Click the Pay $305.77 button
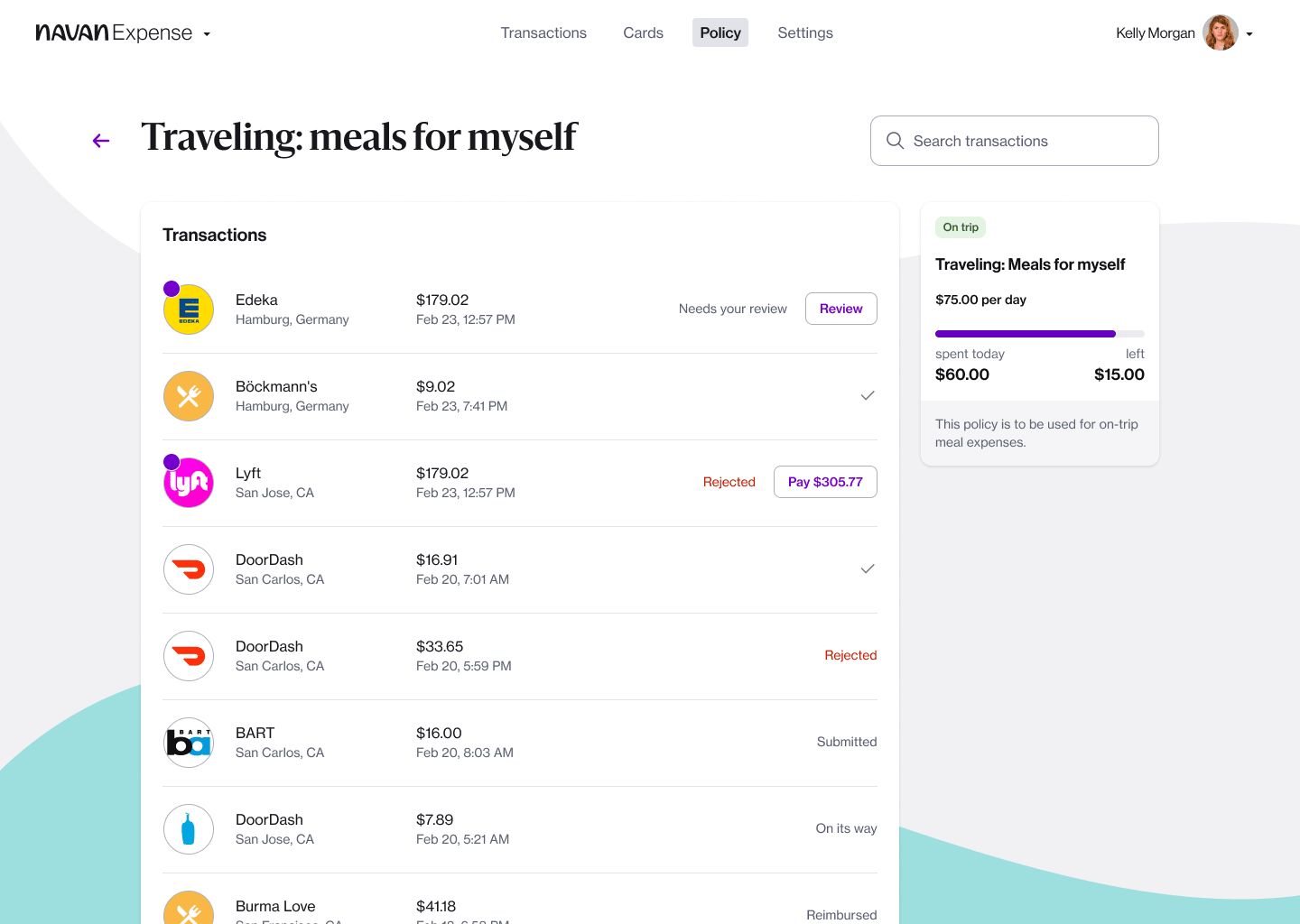 point(825,482)
